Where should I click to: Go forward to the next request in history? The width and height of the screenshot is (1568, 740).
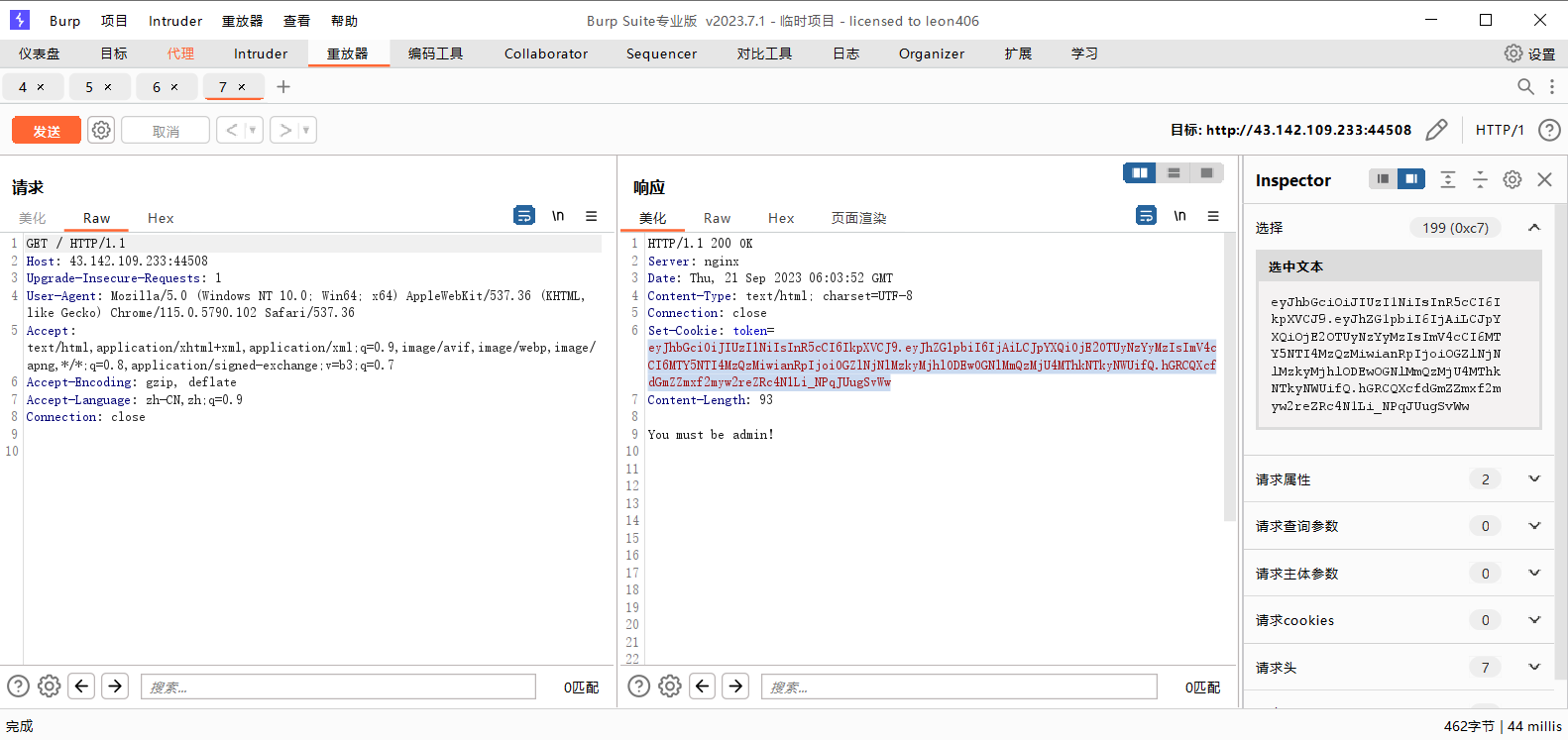click(285, 130)
